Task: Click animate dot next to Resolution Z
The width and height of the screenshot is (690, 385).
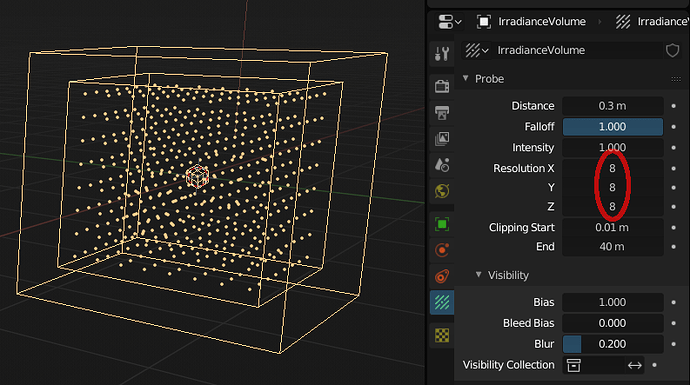Action: (674, 207)
